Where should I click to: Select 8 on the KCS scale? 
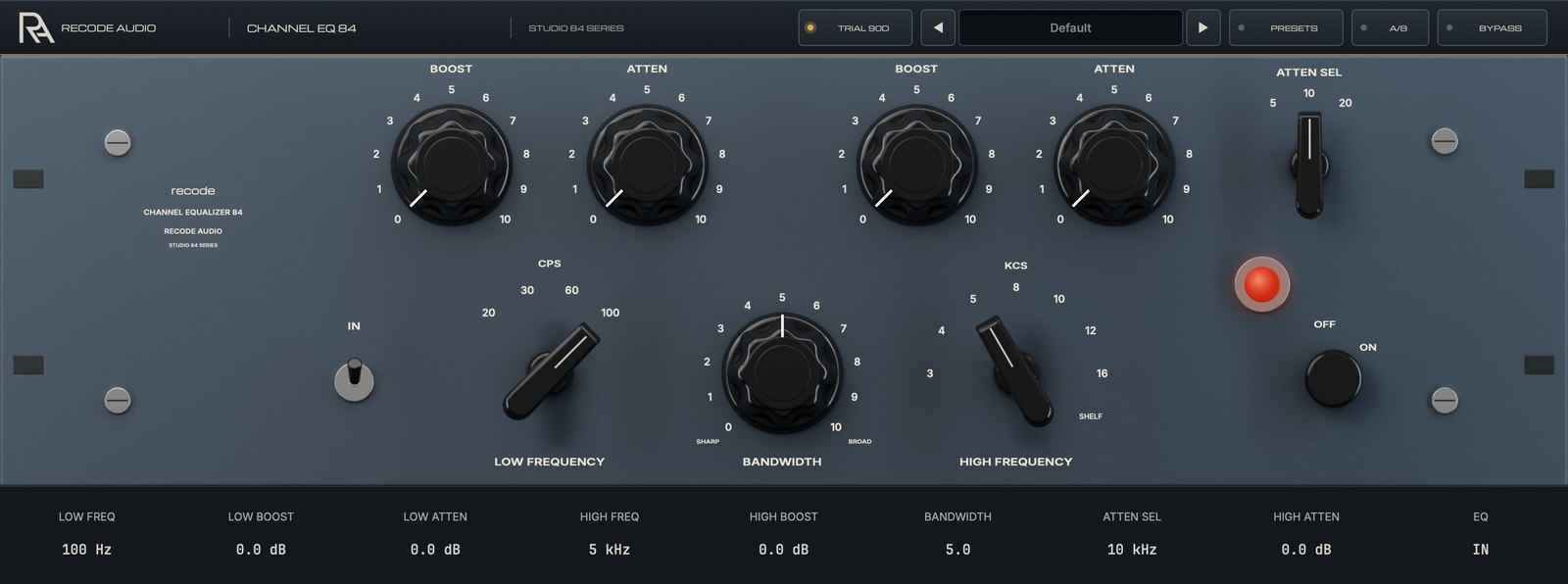pos(1016,287)
